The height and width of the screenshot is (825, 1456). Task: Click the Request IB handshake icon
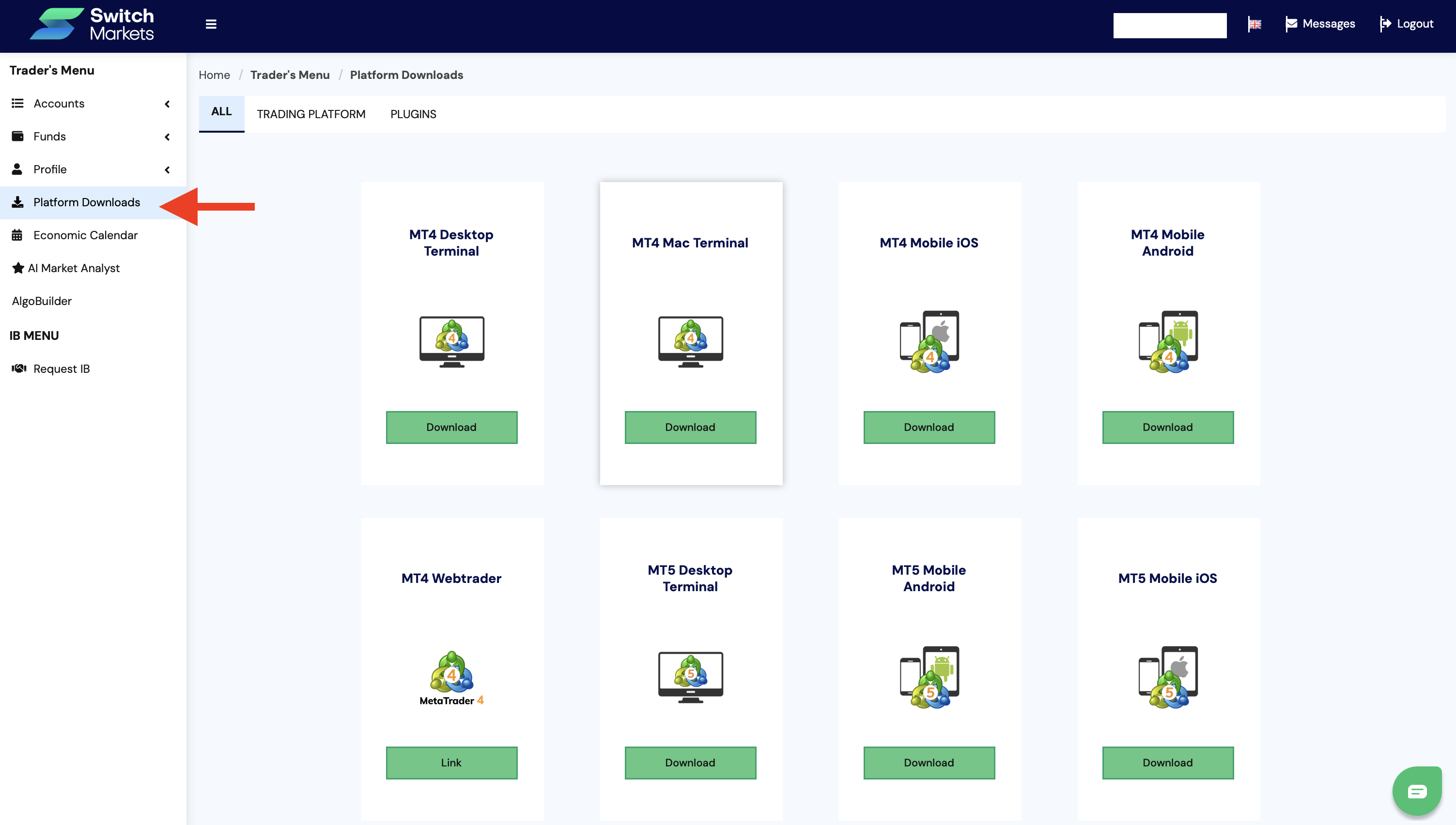18,368
